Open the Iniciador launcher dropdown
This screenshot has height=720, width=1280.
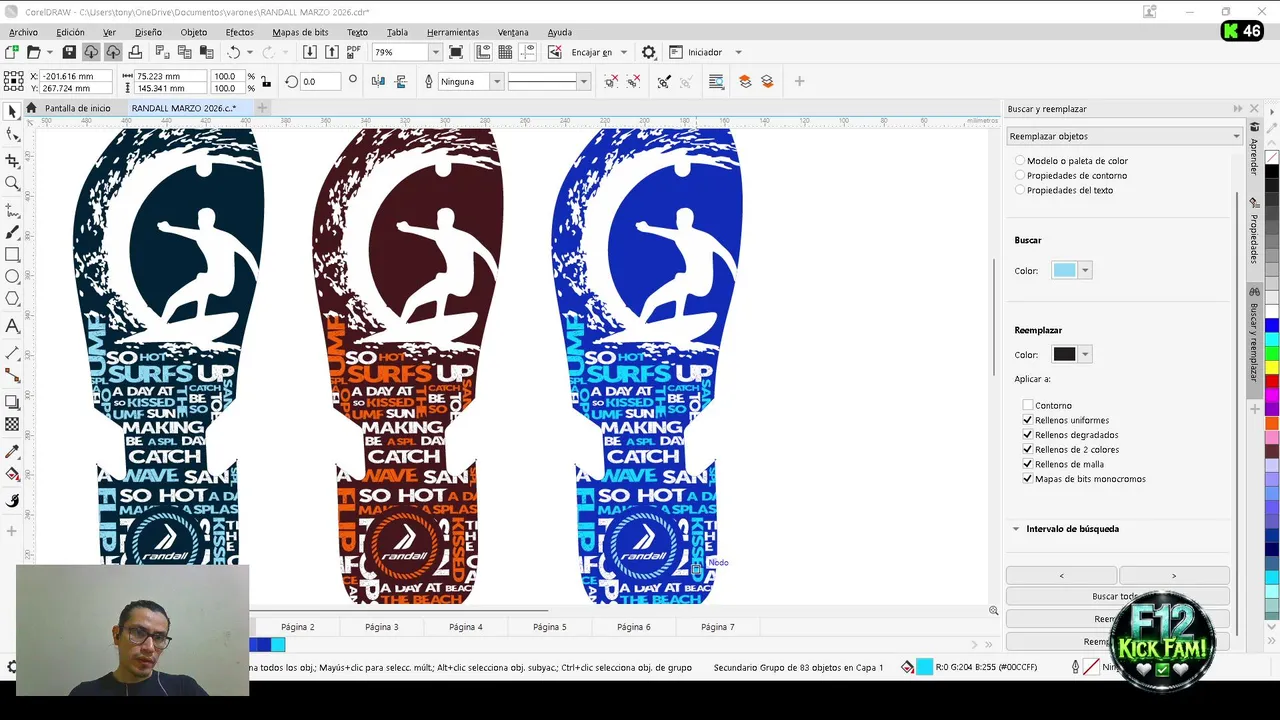(x=738, y=52)
